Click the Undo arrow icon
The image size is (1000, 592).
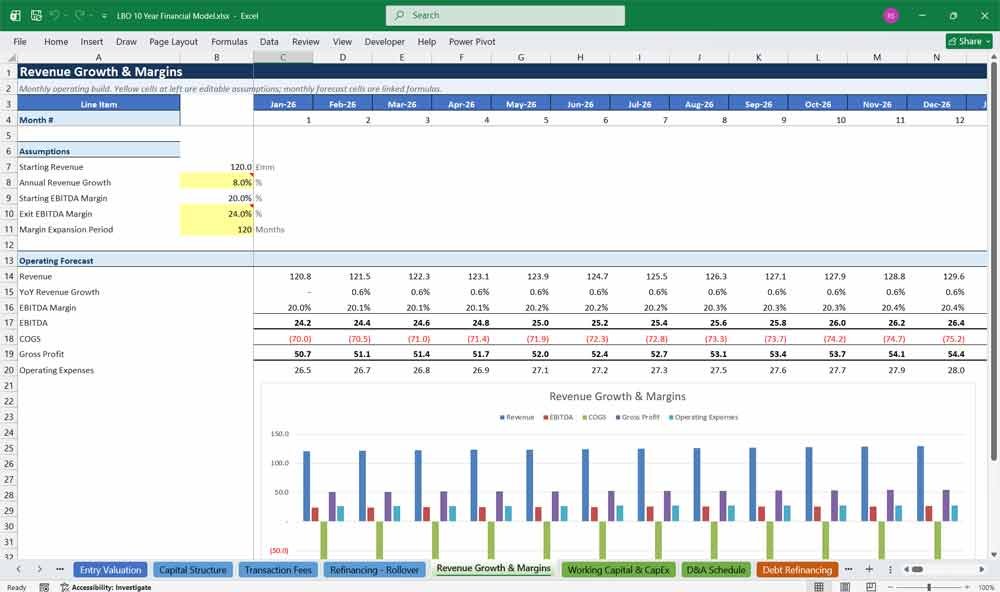[55, 15]
